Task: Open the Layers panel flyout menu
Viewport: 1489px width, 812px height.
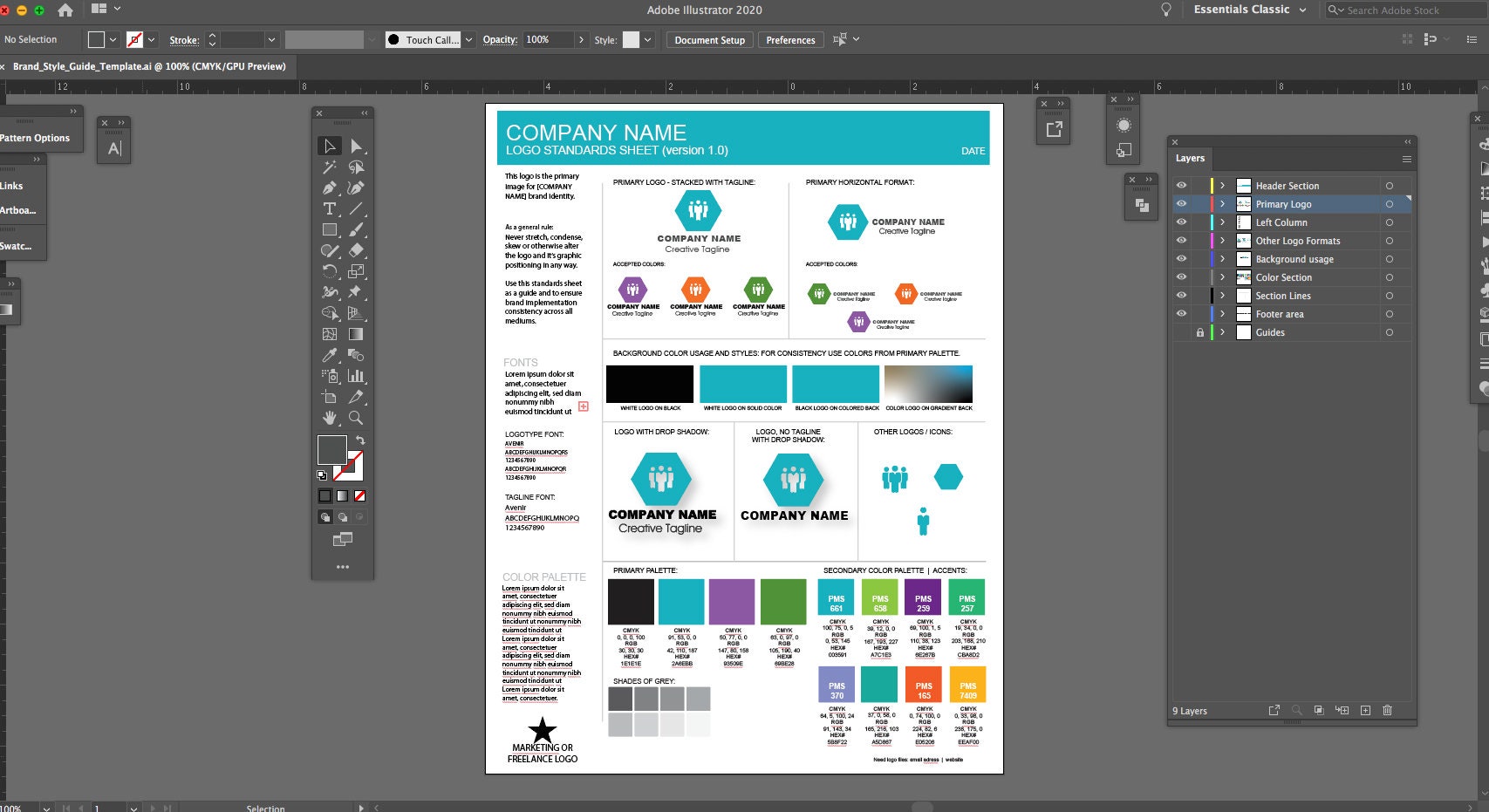Action: click(1406, 159)
